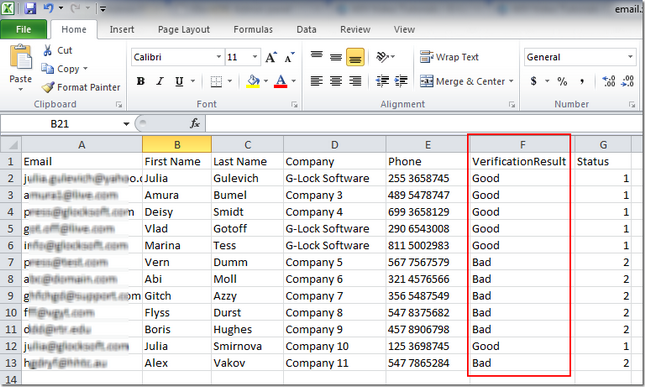This screenshot has width=645, height=387.
Task: Click the Orientation text-angle icon
Action: [x=383, y=57]
